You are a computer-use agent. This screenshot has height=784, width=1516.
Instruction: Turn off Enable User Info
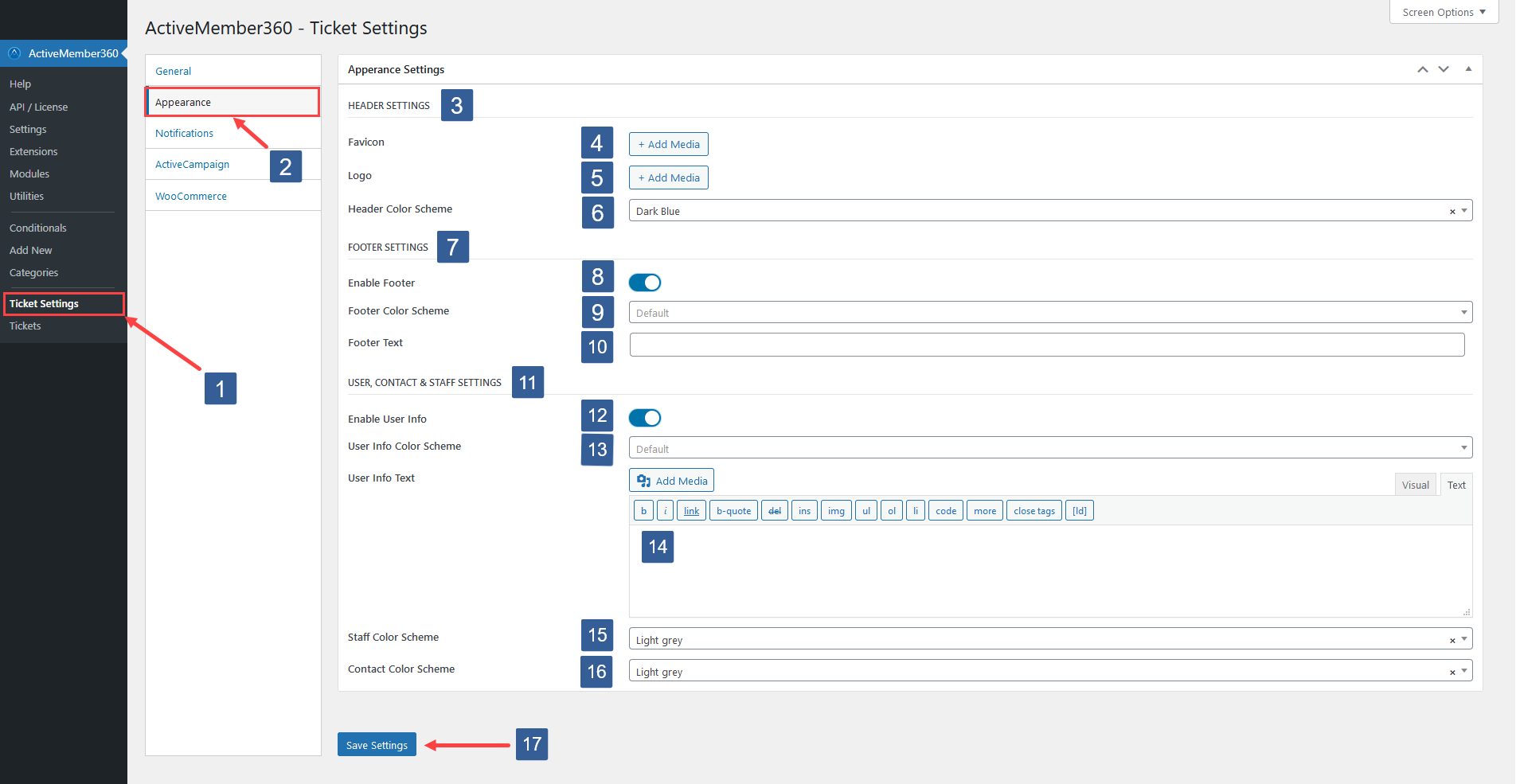pos(645,417)
